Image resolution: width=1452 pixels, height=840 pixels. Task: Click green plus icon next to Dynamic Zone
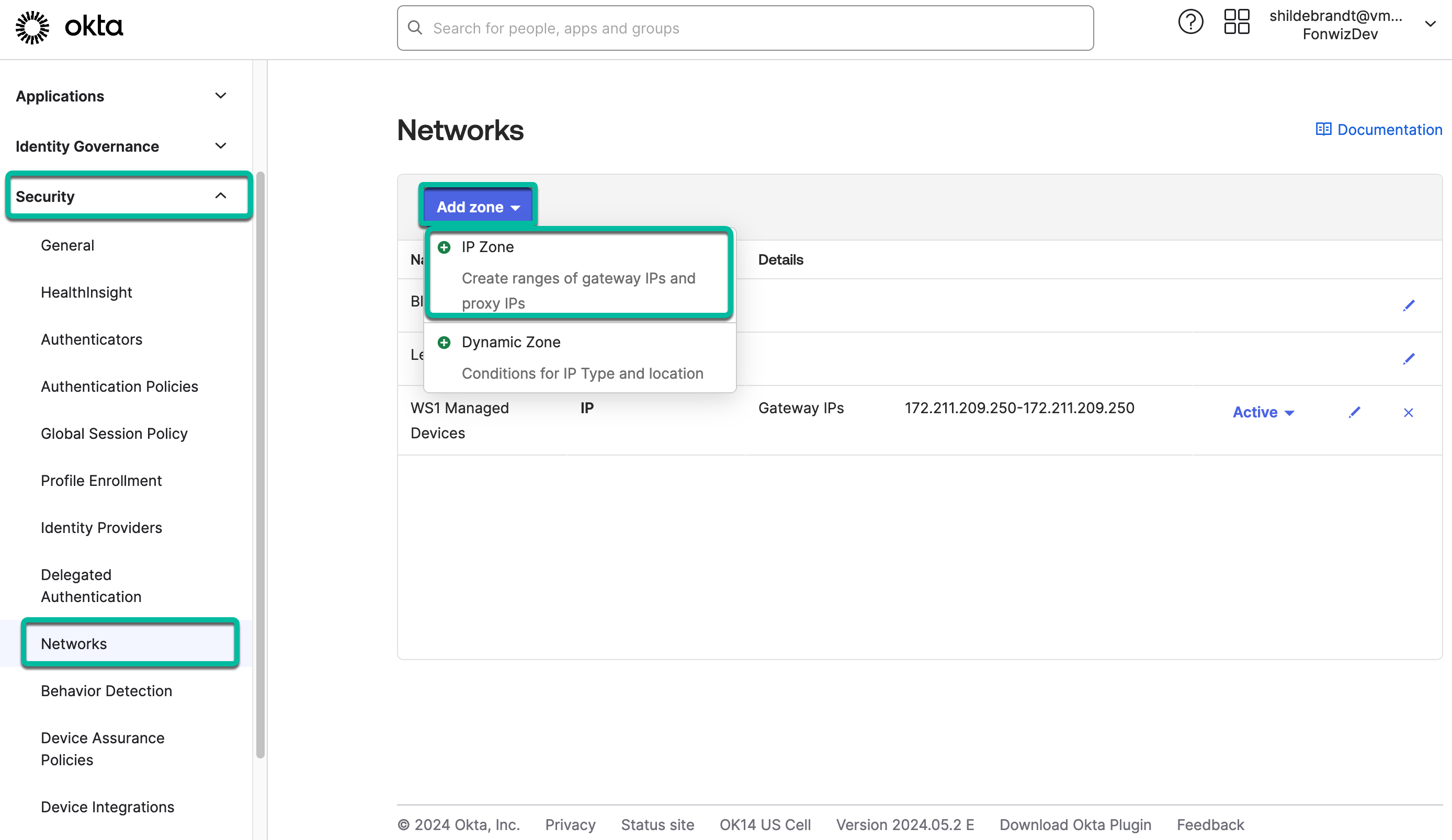pos(444,342)
